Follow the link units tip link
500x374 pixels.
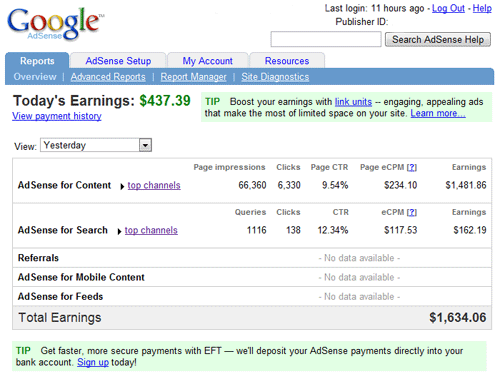tap(353, 102)
